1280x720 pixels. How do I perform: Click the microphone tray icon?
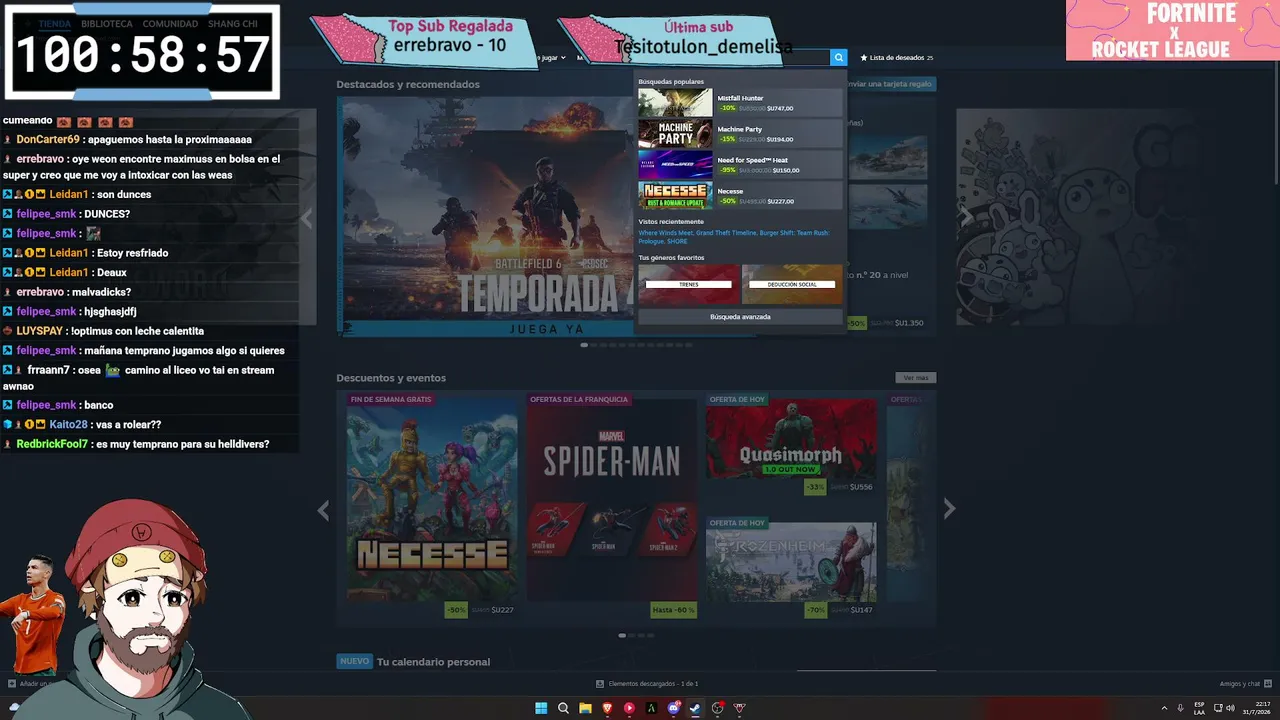[1180, 708]
